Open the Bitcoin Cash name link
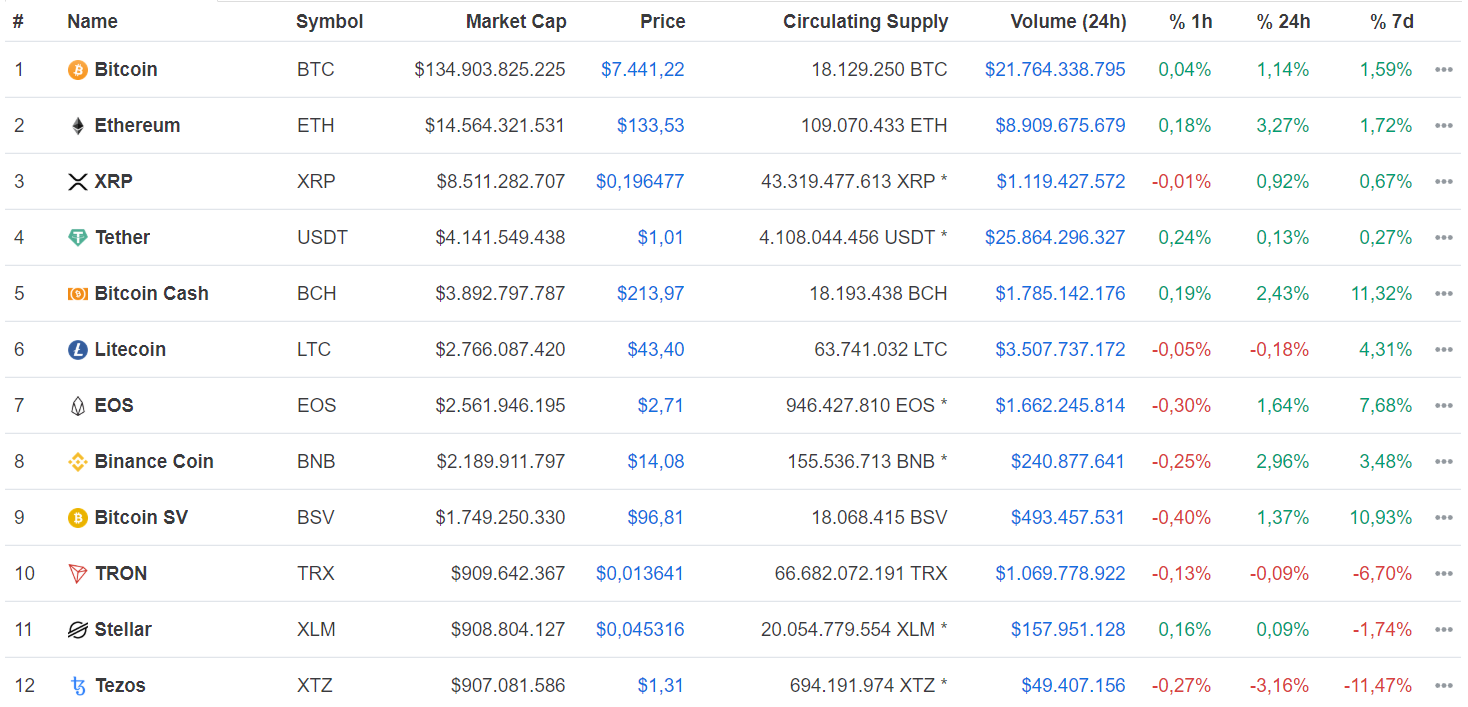1468x707 pixels. 151,294
